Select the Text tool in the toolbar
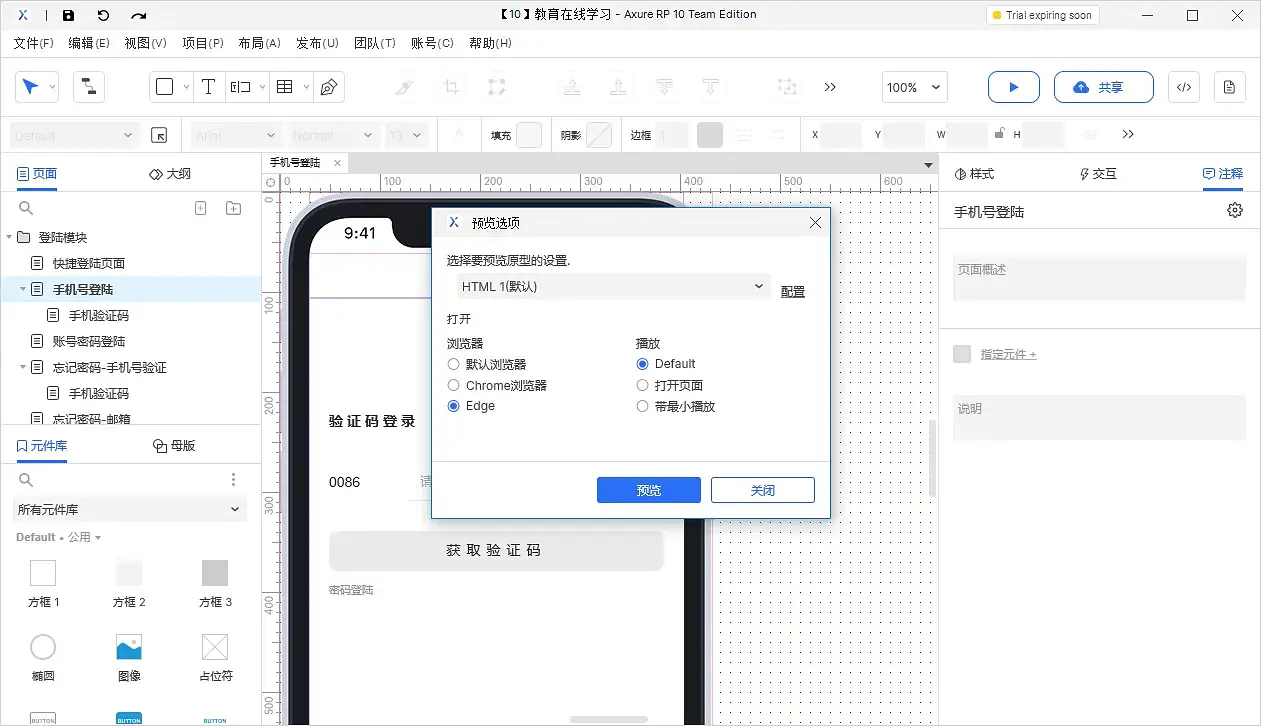The image size is (1261, 726). [209, 87]
